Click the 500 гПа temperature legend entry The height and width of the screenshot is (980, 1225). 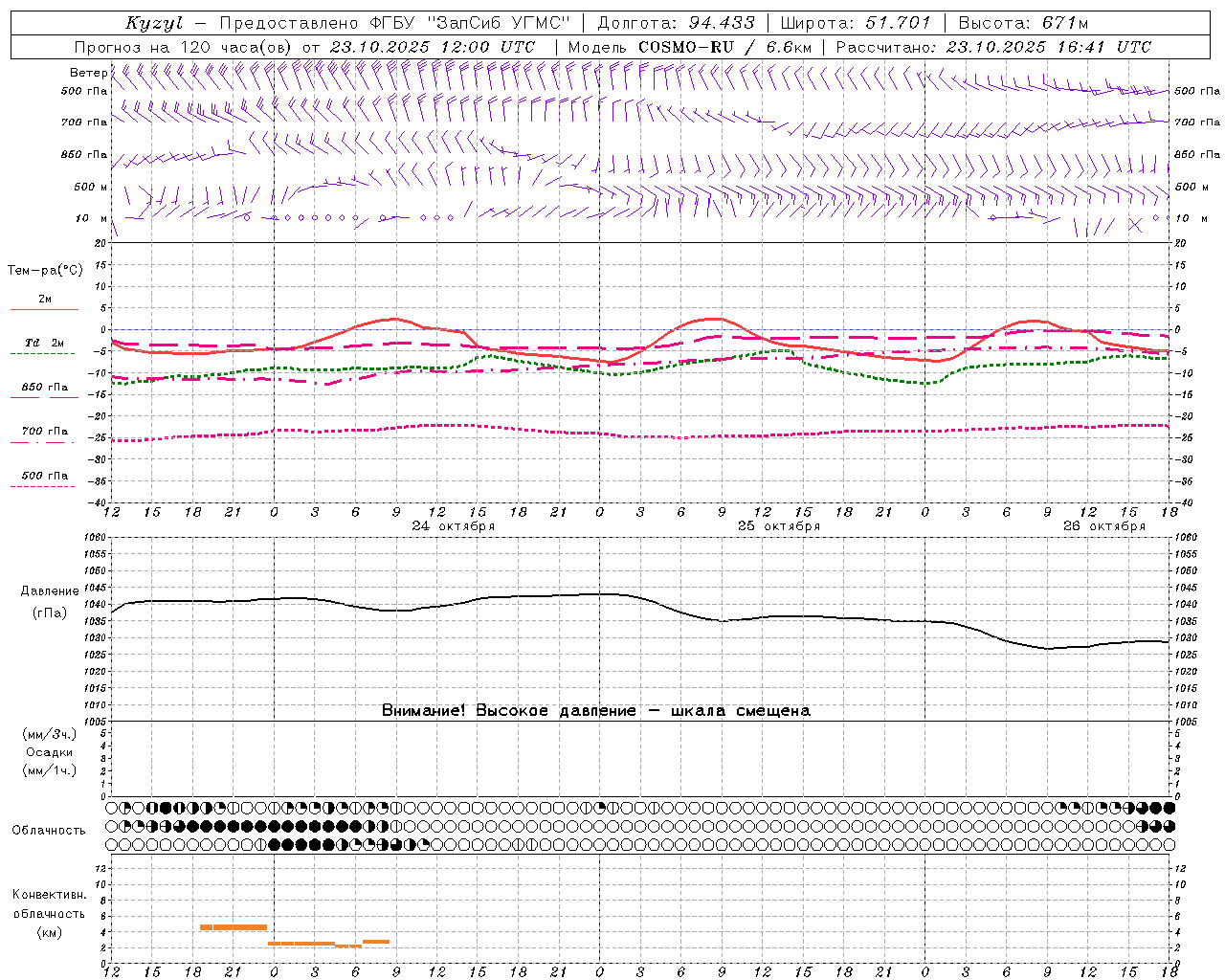(44, 476)
